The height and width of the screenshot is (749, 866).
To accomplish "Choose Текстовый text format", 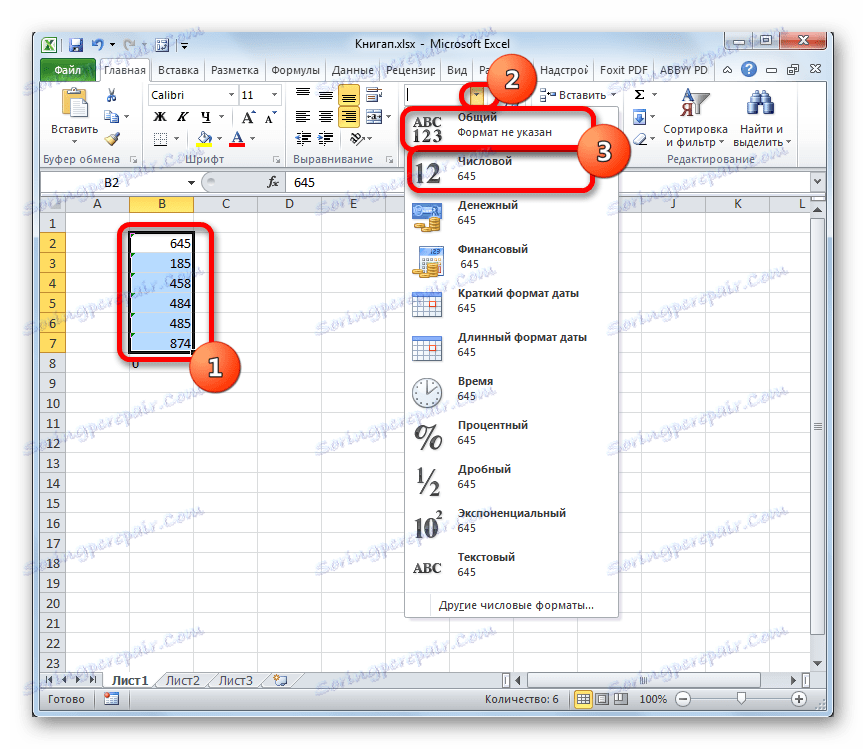I will point(511,565).
